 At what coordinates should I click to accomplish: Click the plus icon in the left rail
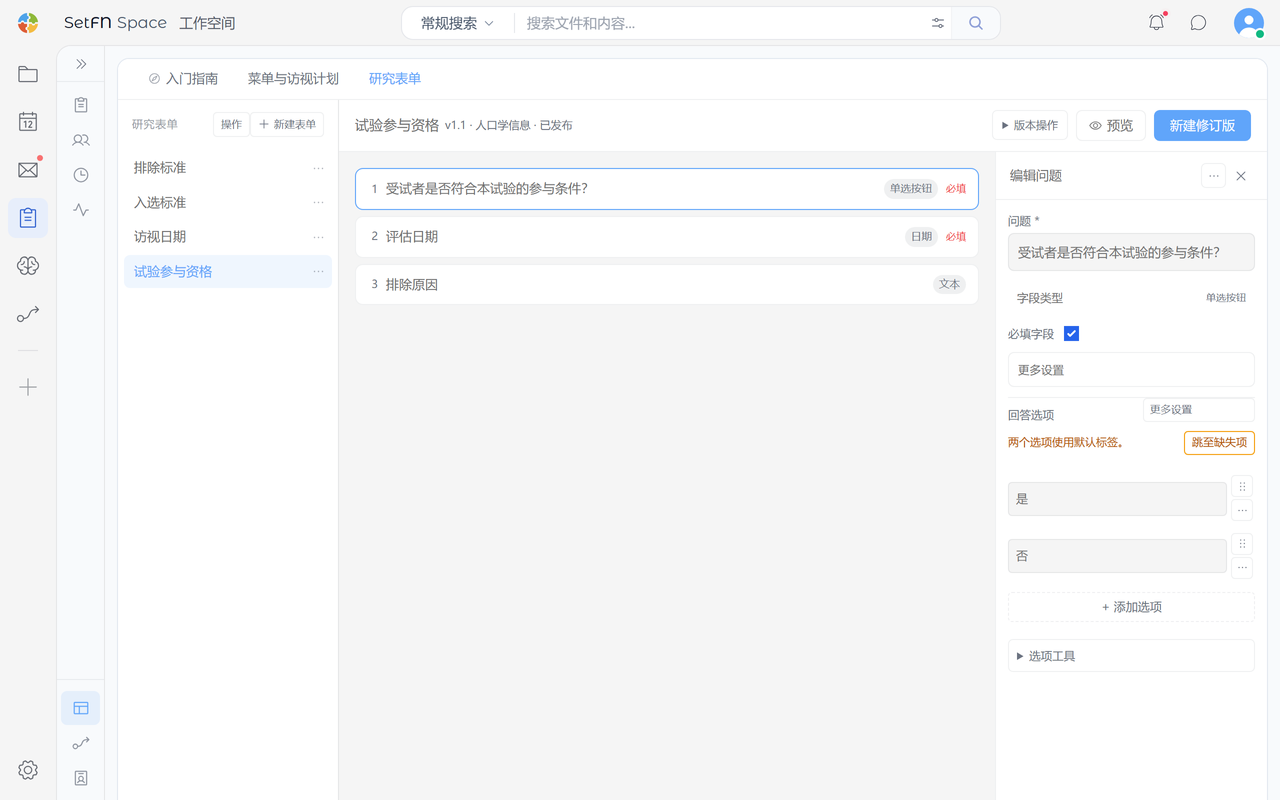click(28, 387)
